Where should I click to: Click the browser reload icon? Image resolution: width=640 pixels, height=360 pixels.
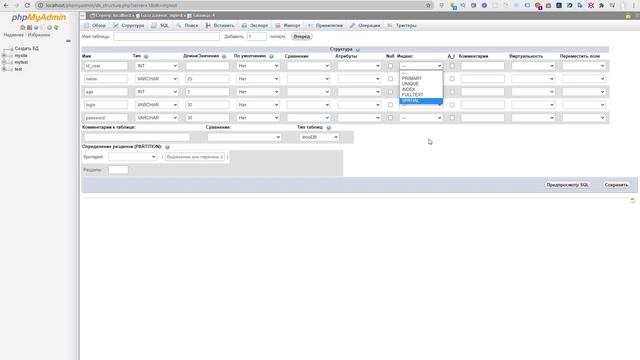coord(27,5)
